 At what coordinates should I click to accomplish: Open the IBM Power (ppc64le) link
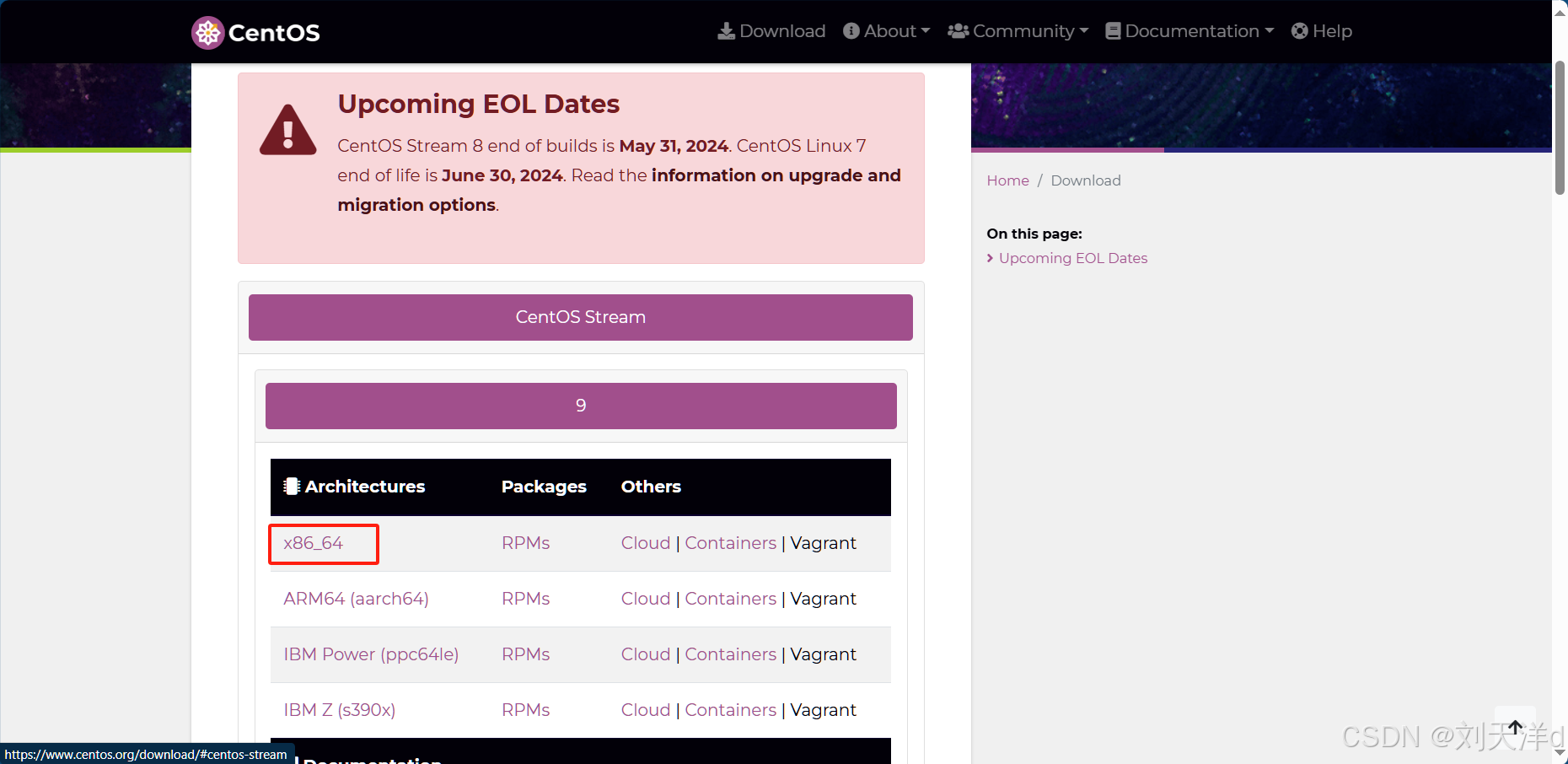(x=371, y=654)
